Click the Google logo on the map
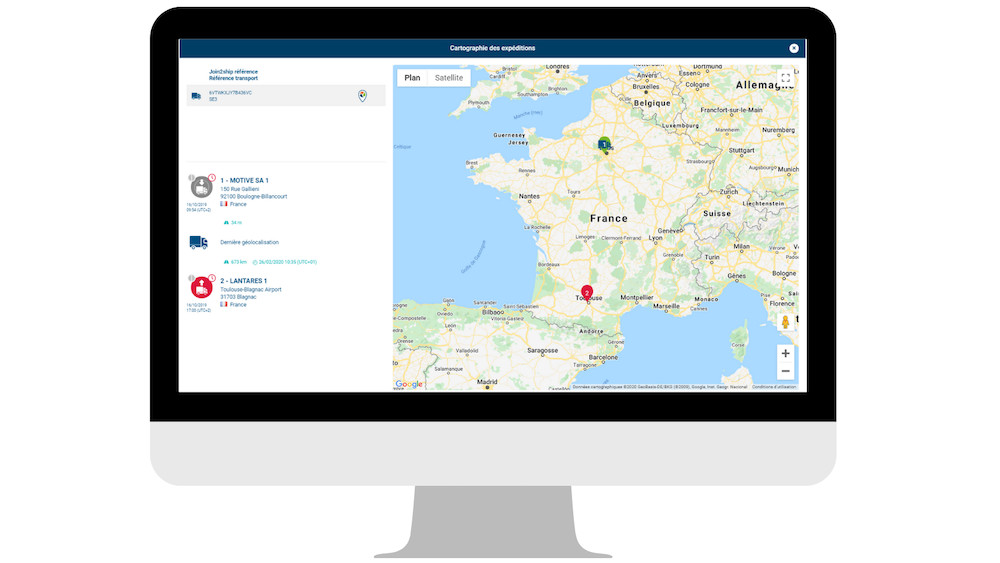The image size is (1000, 563). click(409, 384)
